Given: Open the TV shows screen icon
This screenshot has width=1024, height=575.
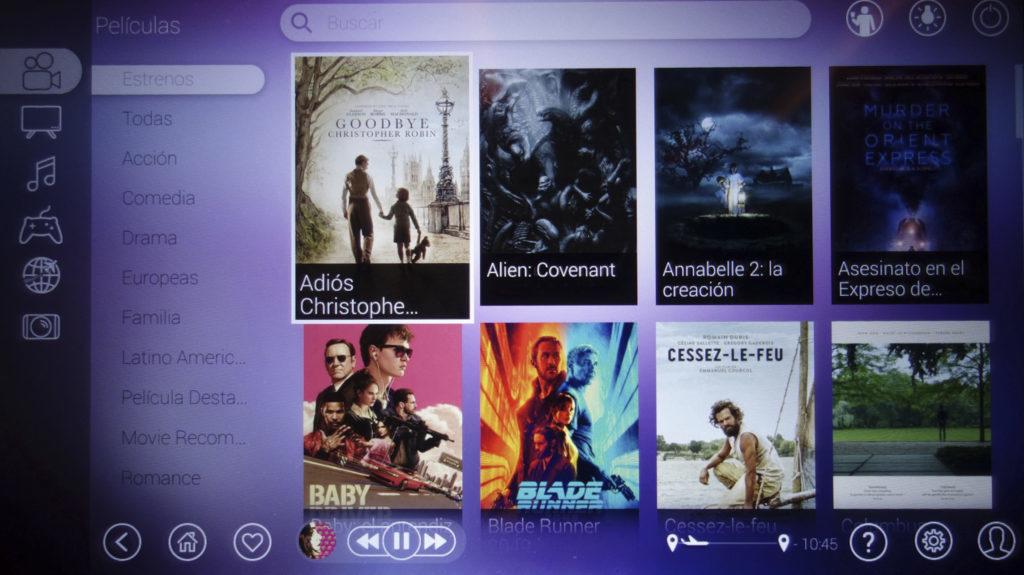Looking at the screenshot, I should [41, 122].
